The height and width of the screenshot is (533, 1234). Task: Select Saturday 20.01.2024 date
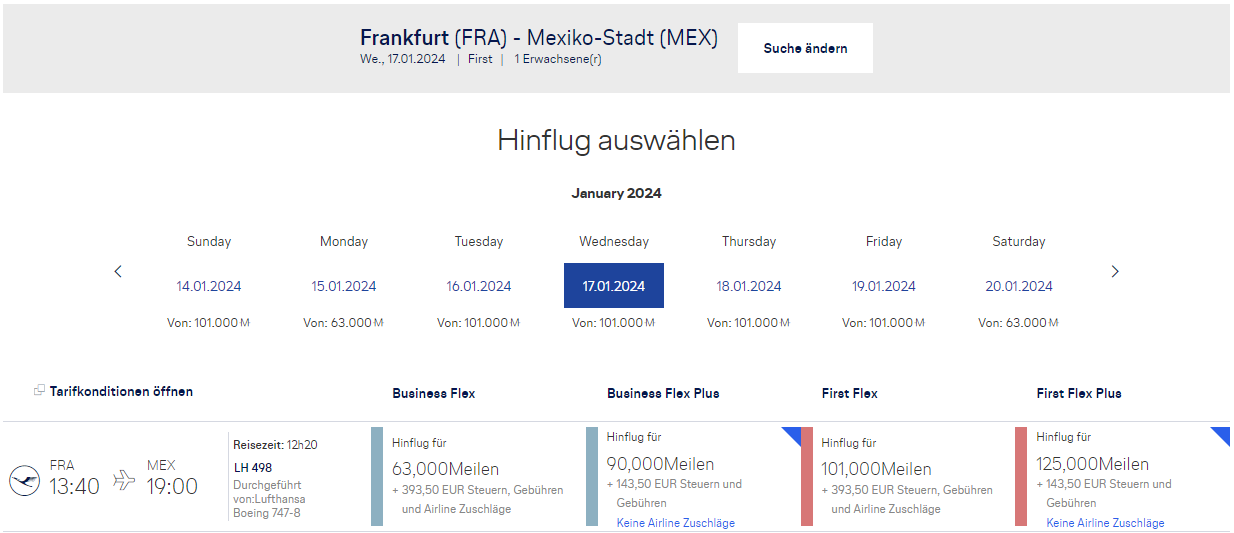pyautogui.click(x=1019, y=286)
